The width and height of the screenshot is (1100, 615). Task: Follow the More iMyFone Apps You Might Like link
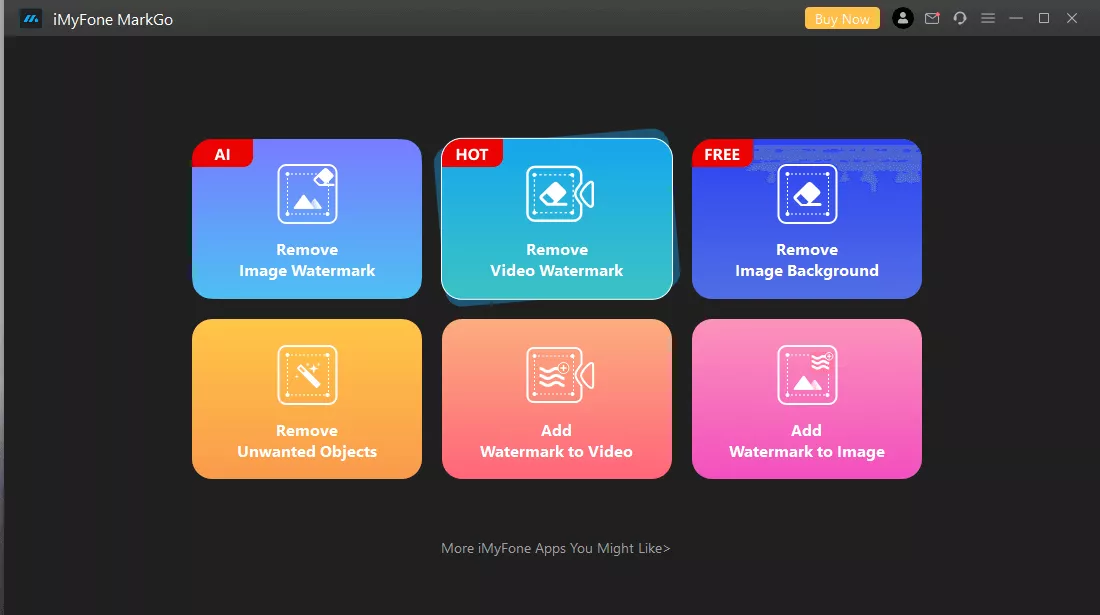556,548
